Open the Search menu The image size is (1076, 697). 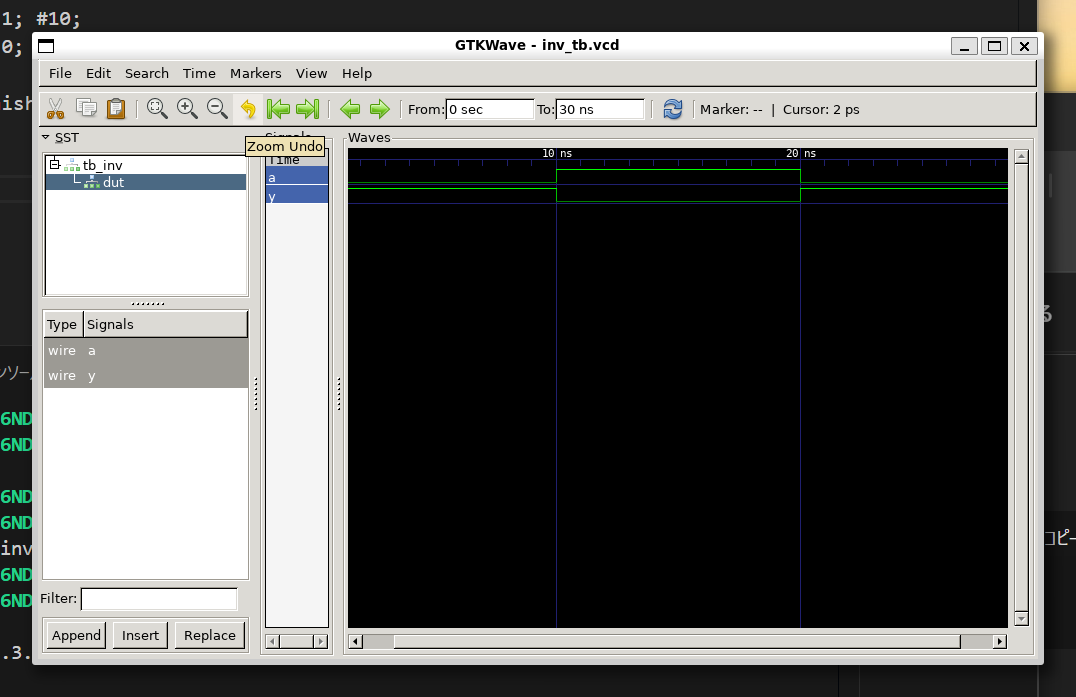pos(146,73)
